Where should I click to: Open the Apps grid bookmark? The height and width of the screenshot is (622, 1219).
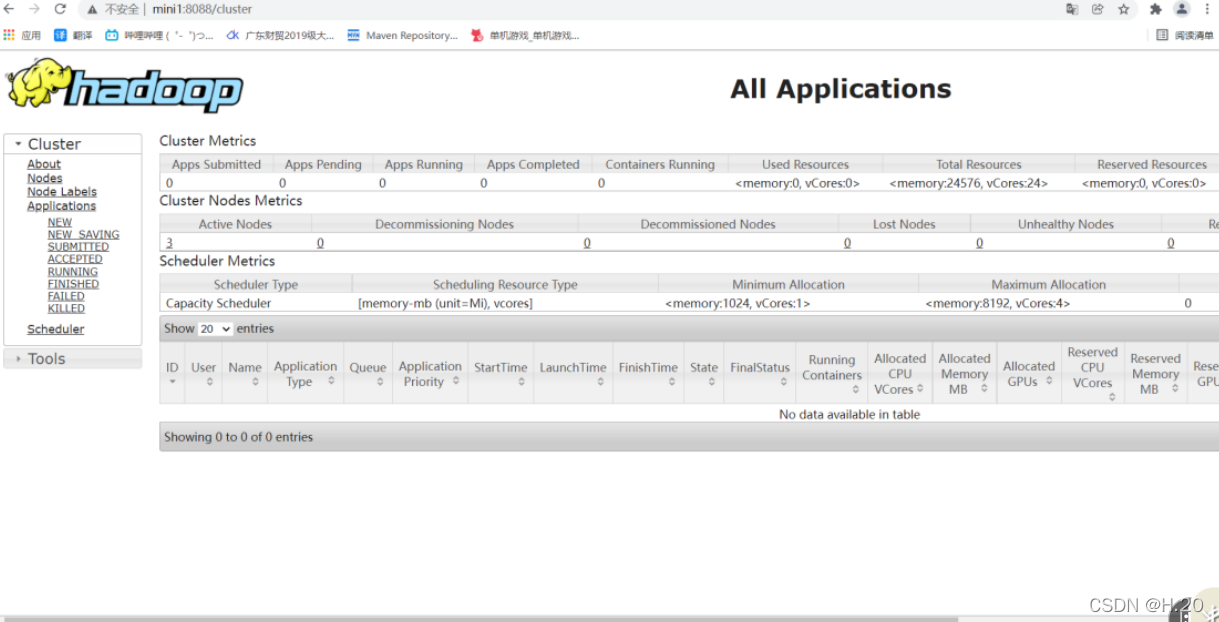pyautogui.click(x=22, y=35)
